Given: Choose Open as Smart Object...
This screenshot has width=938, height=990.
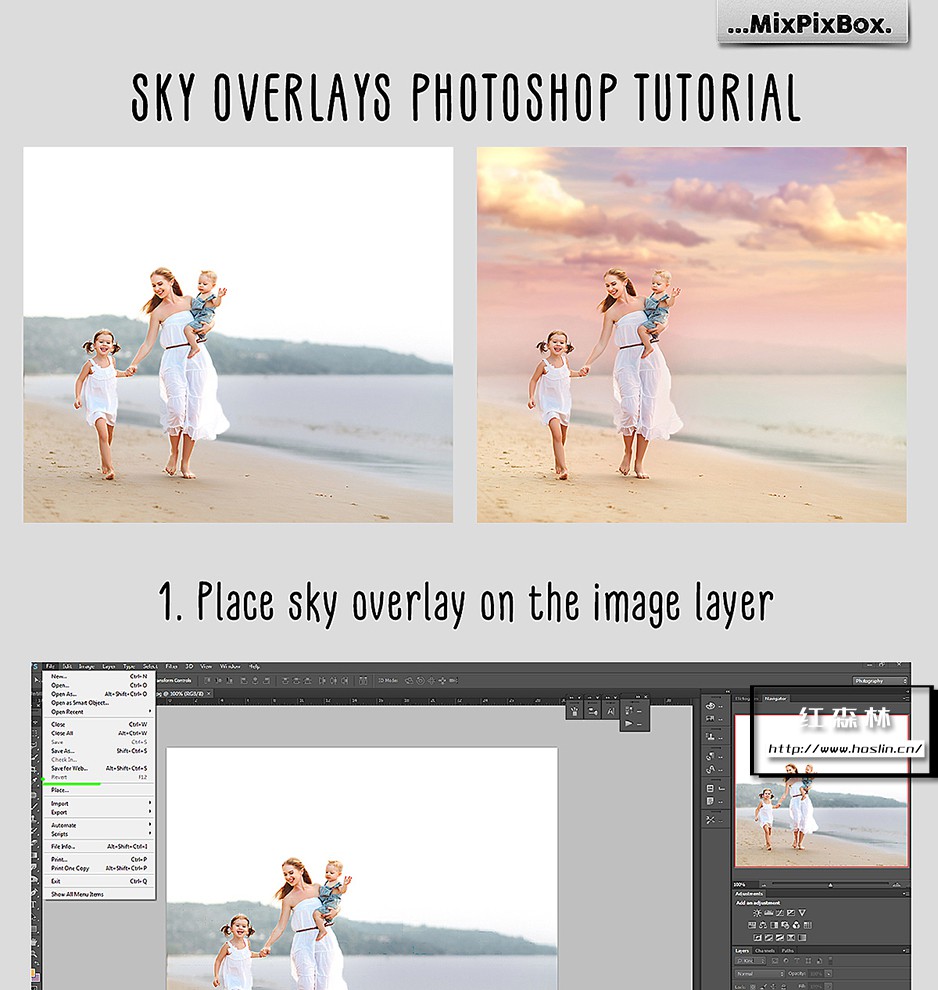Looking at the screenshot, I should pyautogui.click(x=98, y=703).
